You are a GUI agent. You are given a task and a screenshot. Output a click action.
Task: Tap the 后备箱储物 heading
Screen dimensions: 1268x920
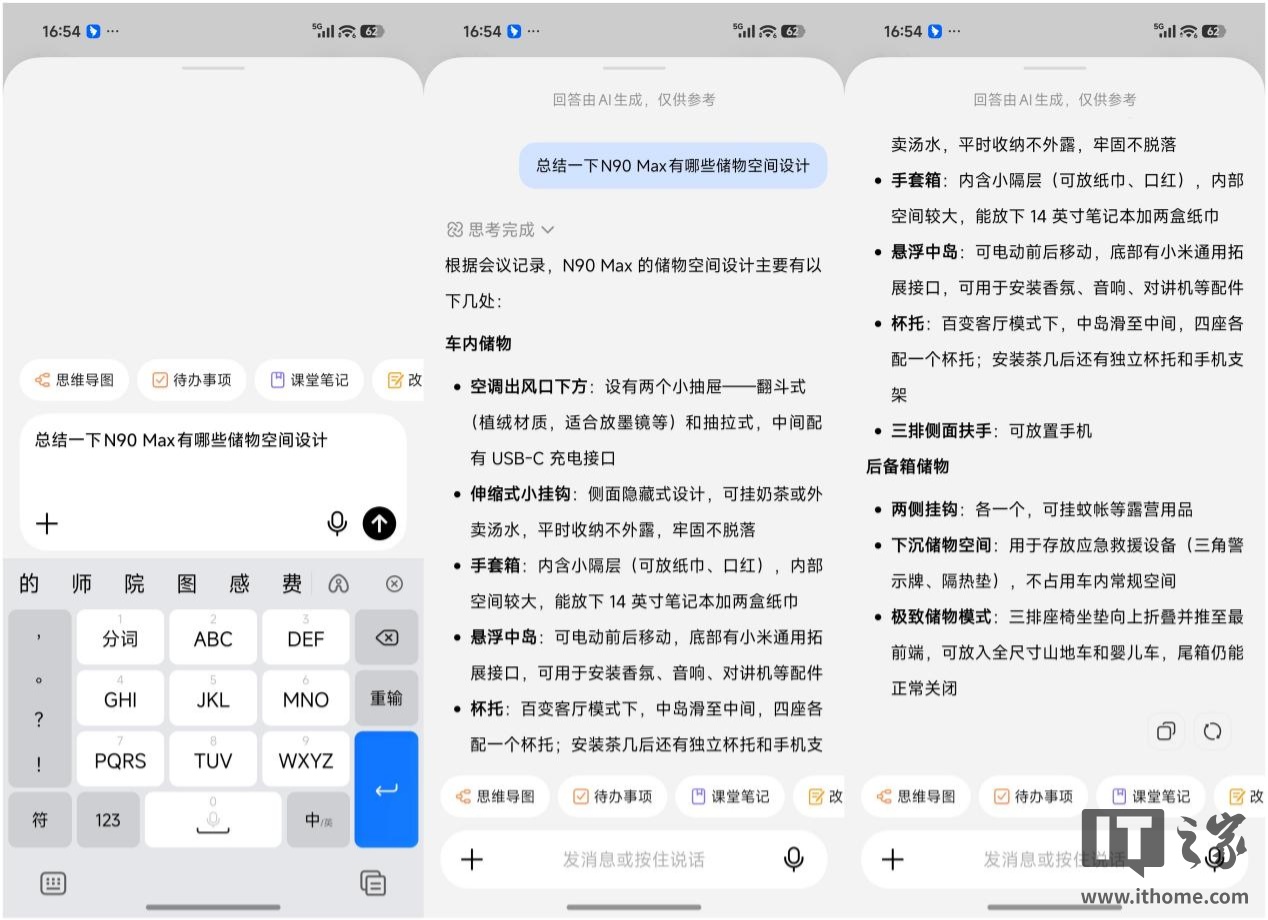click(907, 466)
